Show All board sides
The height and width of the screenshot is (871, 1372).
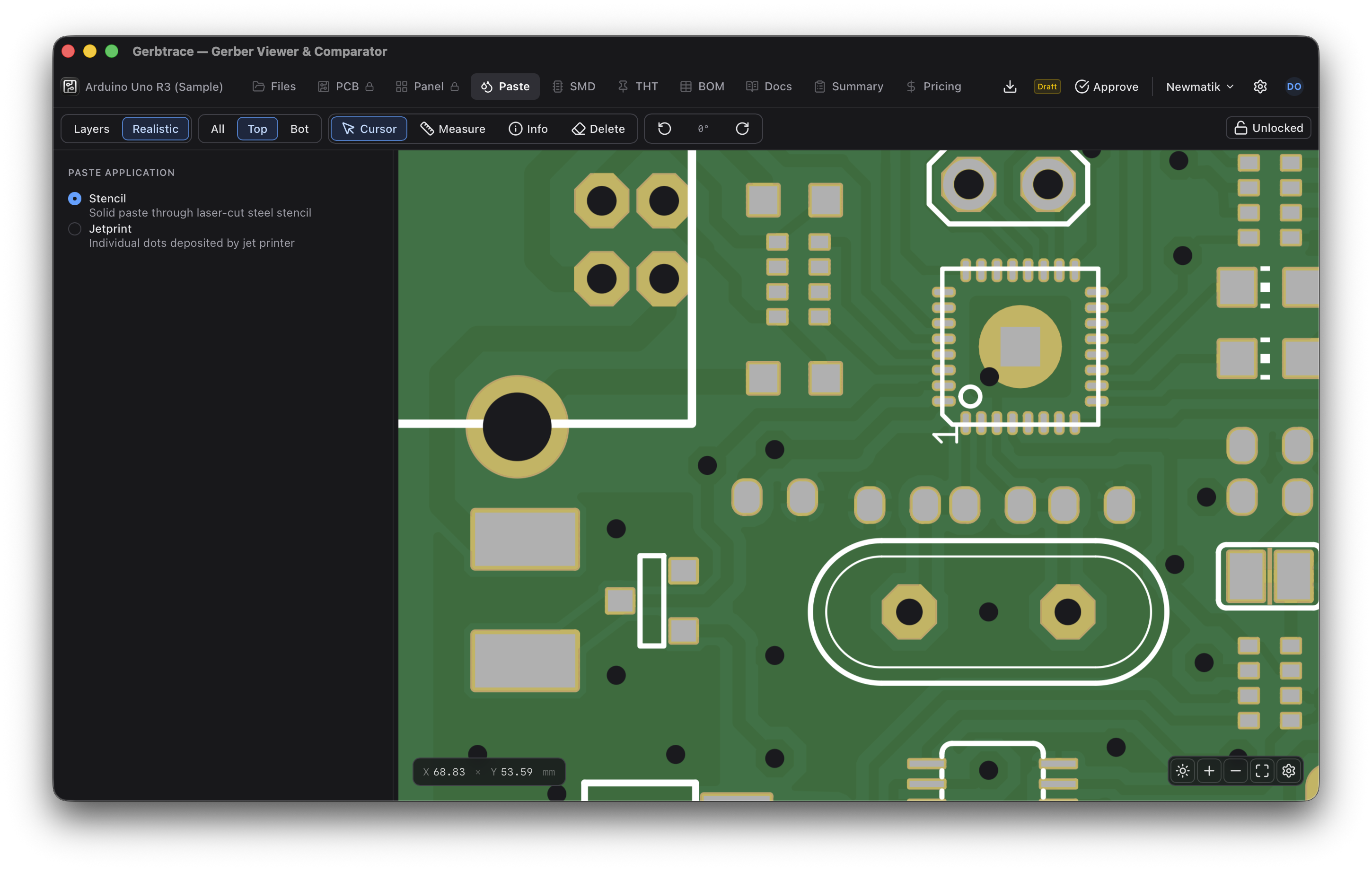218,129
